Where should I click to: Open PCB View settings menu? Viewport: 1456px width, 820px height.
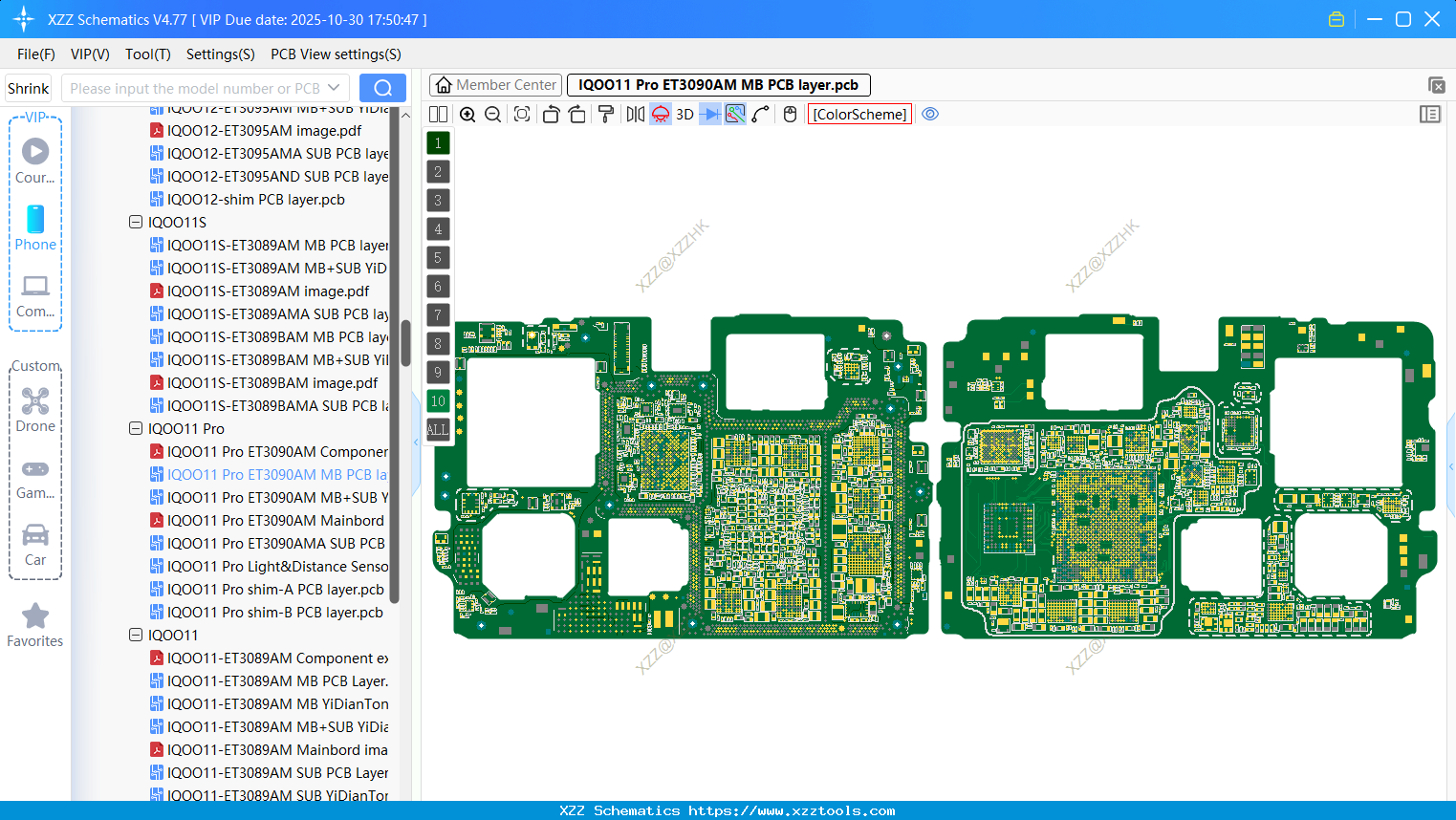coord(335,54)
